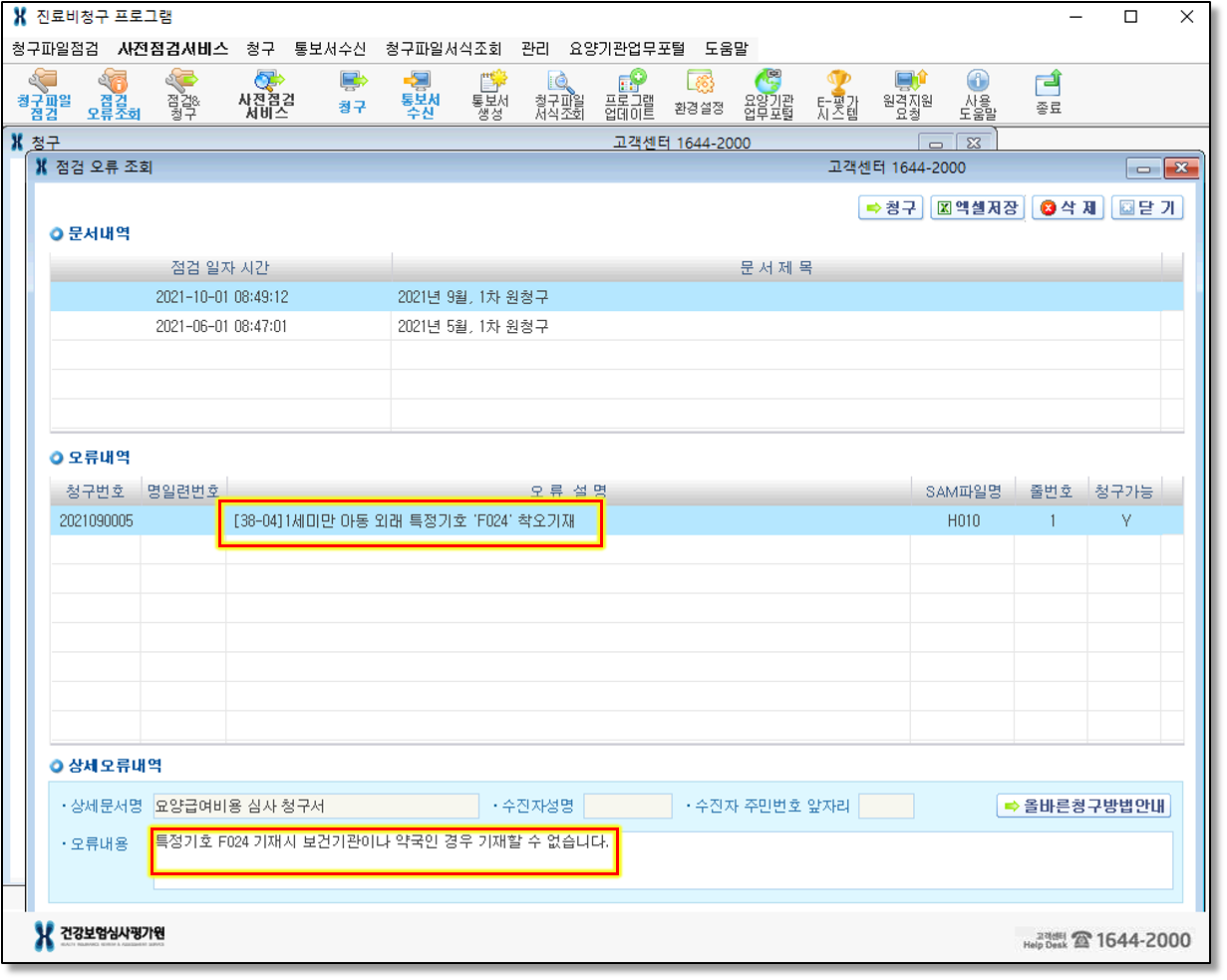The width and height of the screenshot is (1227, 980).
Task: Select the 2021년 5월, 1차 원청구 row
Action: (x=473, y=326)
